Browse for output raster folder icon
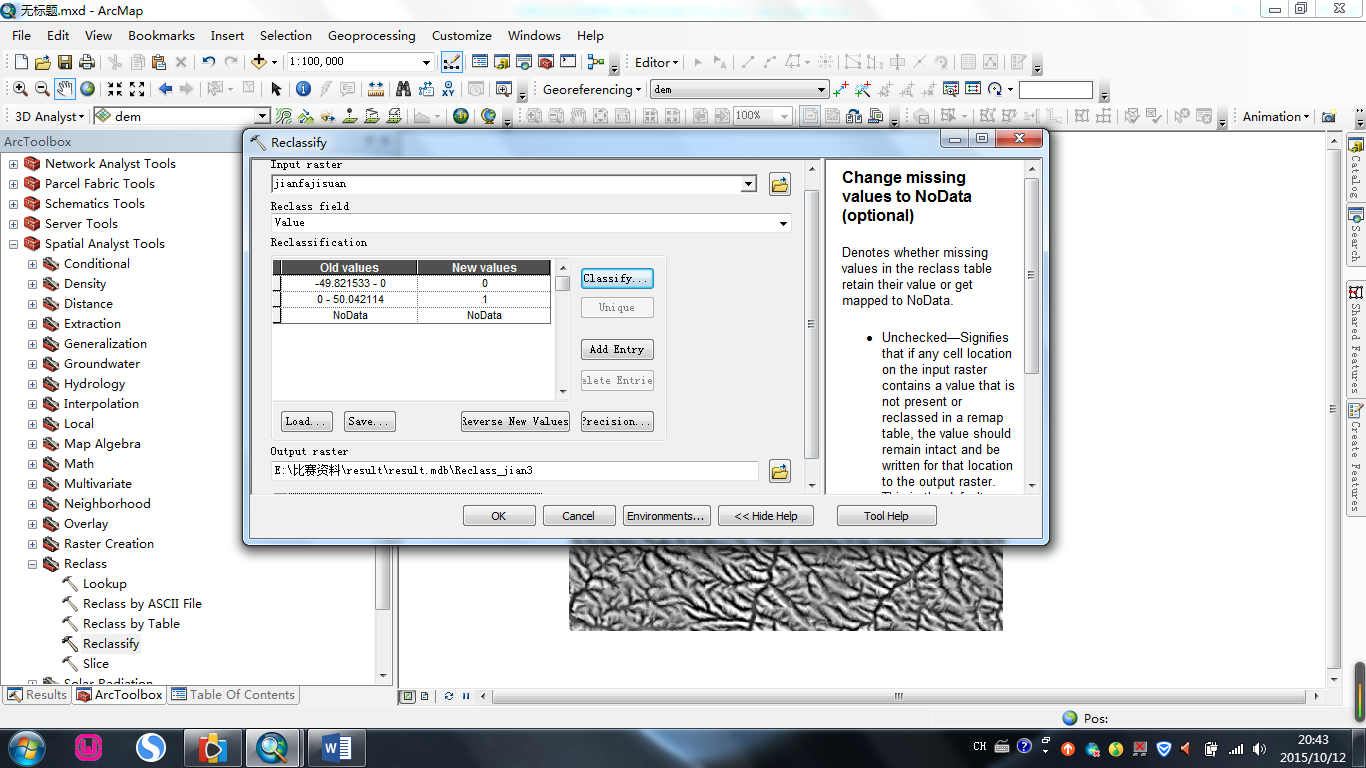 780,470
